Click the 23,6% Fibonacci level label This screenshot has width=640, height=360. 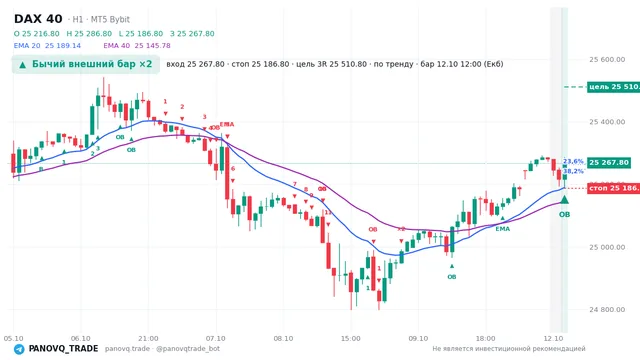pyautogui.click(x=573, y=162)
